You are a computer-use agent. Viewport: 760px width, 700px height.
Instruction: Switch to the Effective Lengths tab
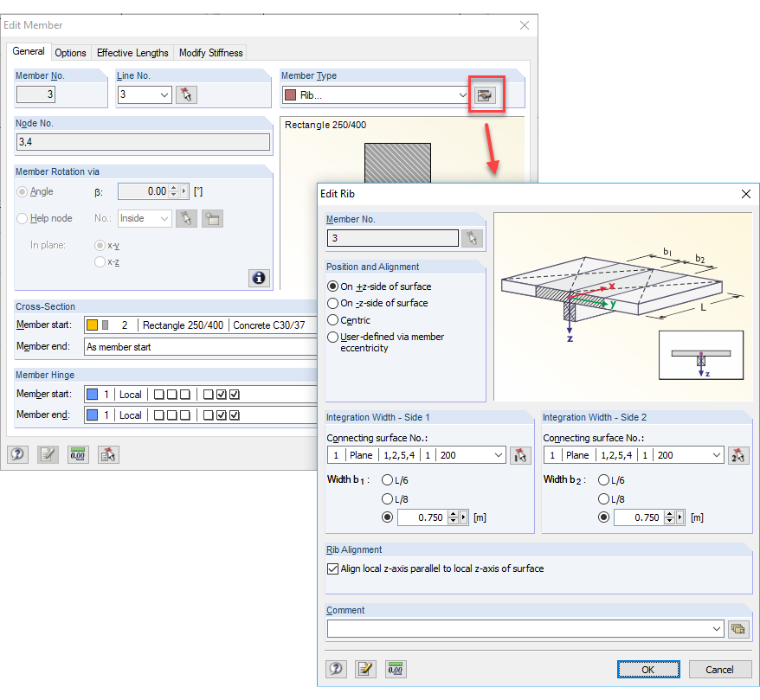click(132, 53)
